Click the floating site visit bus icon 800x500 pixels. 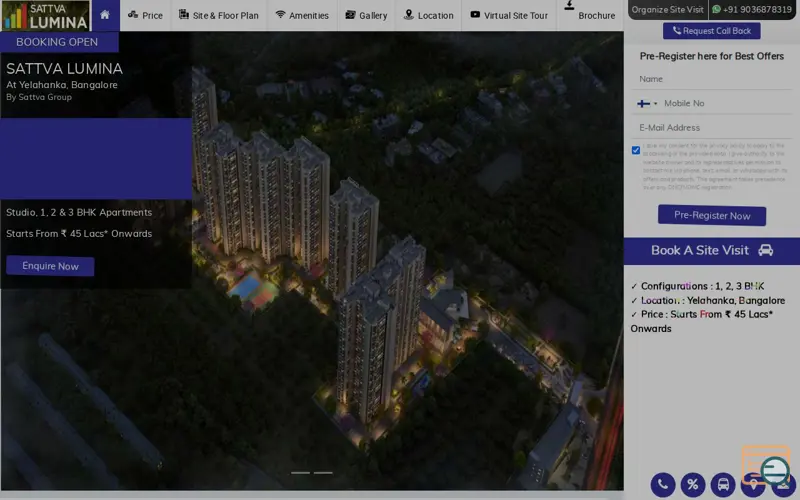(x=723, y=484)
